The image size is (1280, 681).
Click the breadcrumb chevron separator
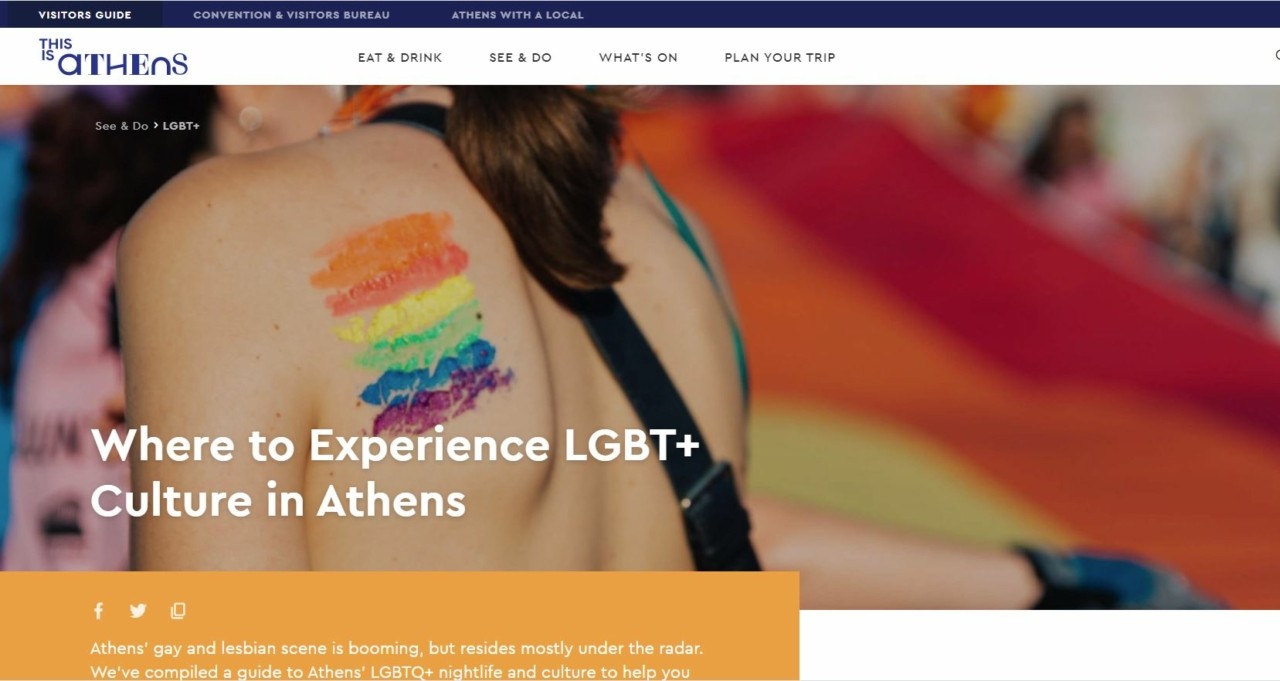click(x=156, y=126)
